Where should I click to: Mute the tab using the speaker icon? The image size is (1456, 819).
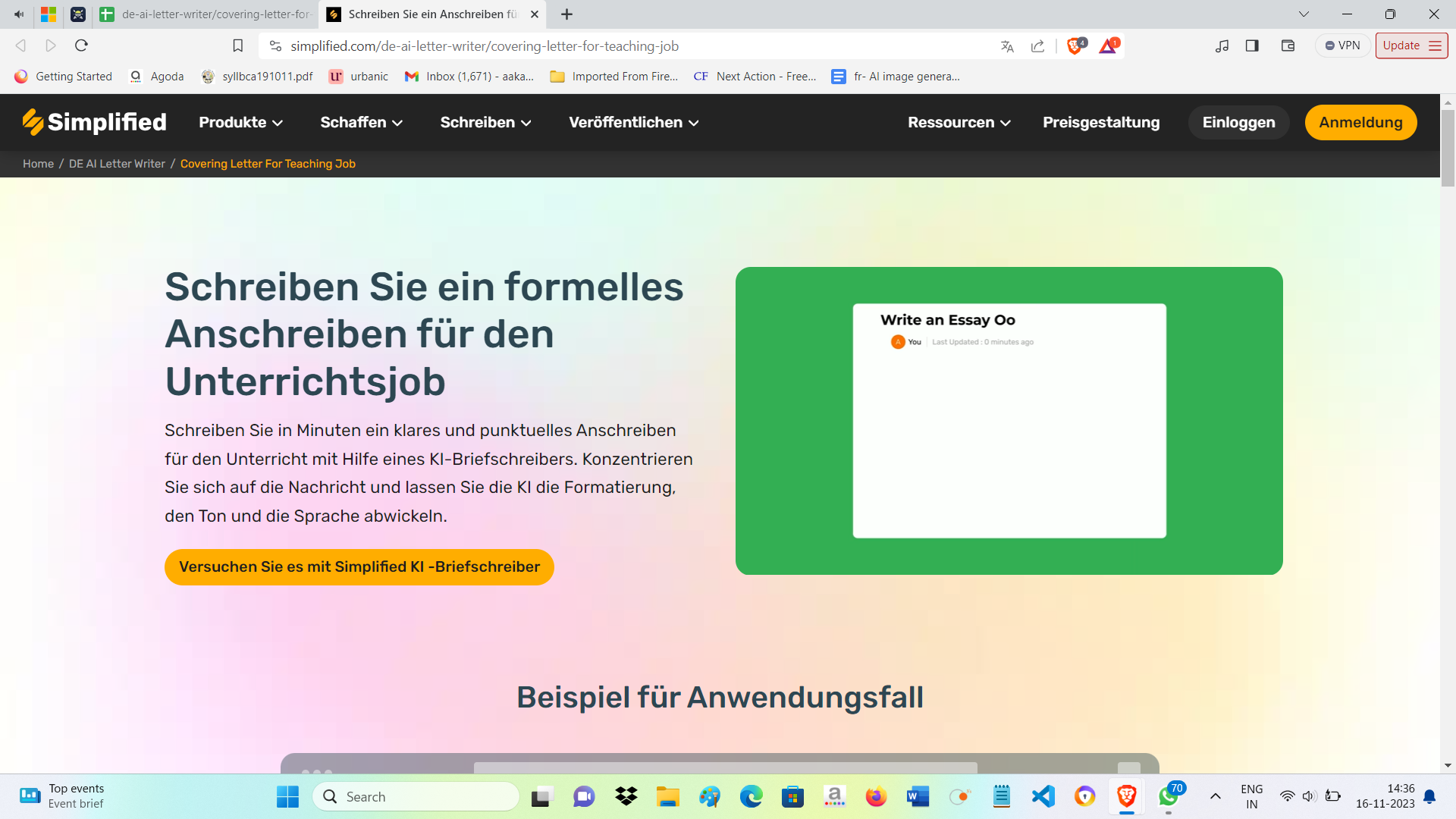(19, 14)
